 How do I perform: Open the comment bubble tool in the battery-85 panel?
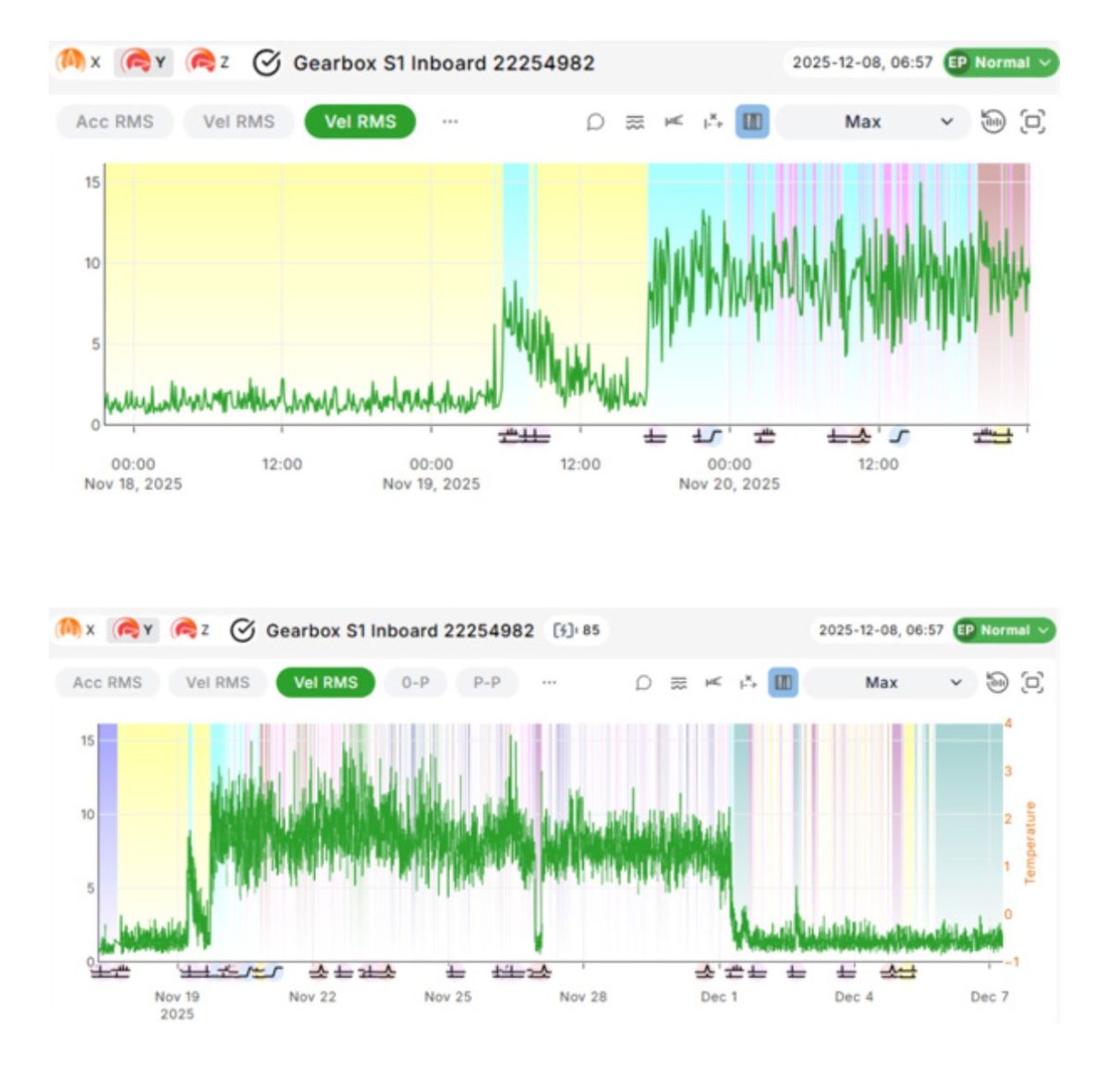coord(644,683)
